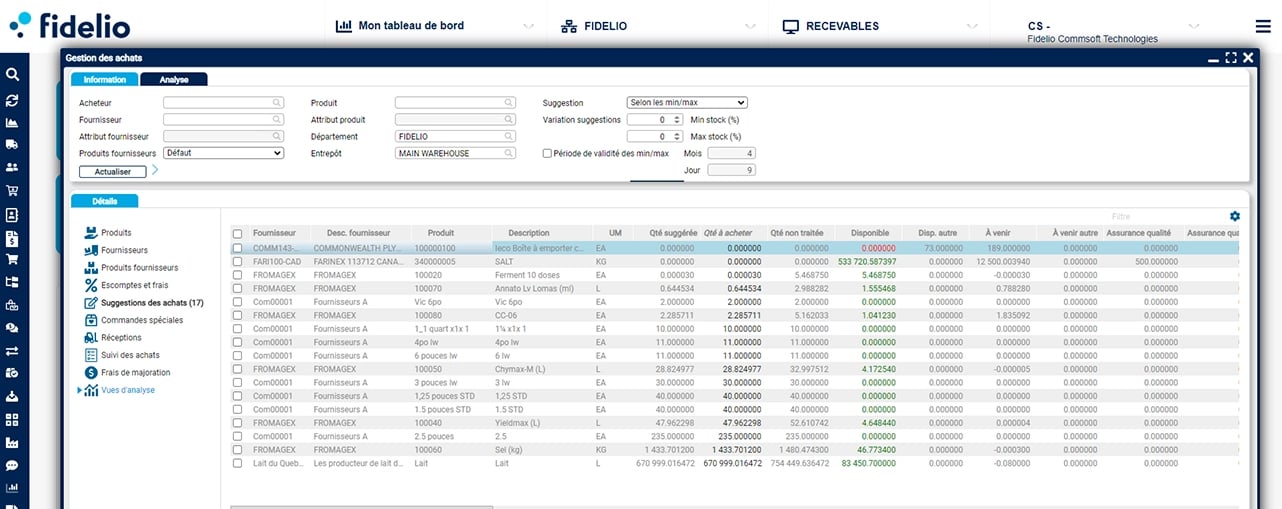Click the four-squares grid icon in sidebar
The image size is (1282, 509).
12,420
